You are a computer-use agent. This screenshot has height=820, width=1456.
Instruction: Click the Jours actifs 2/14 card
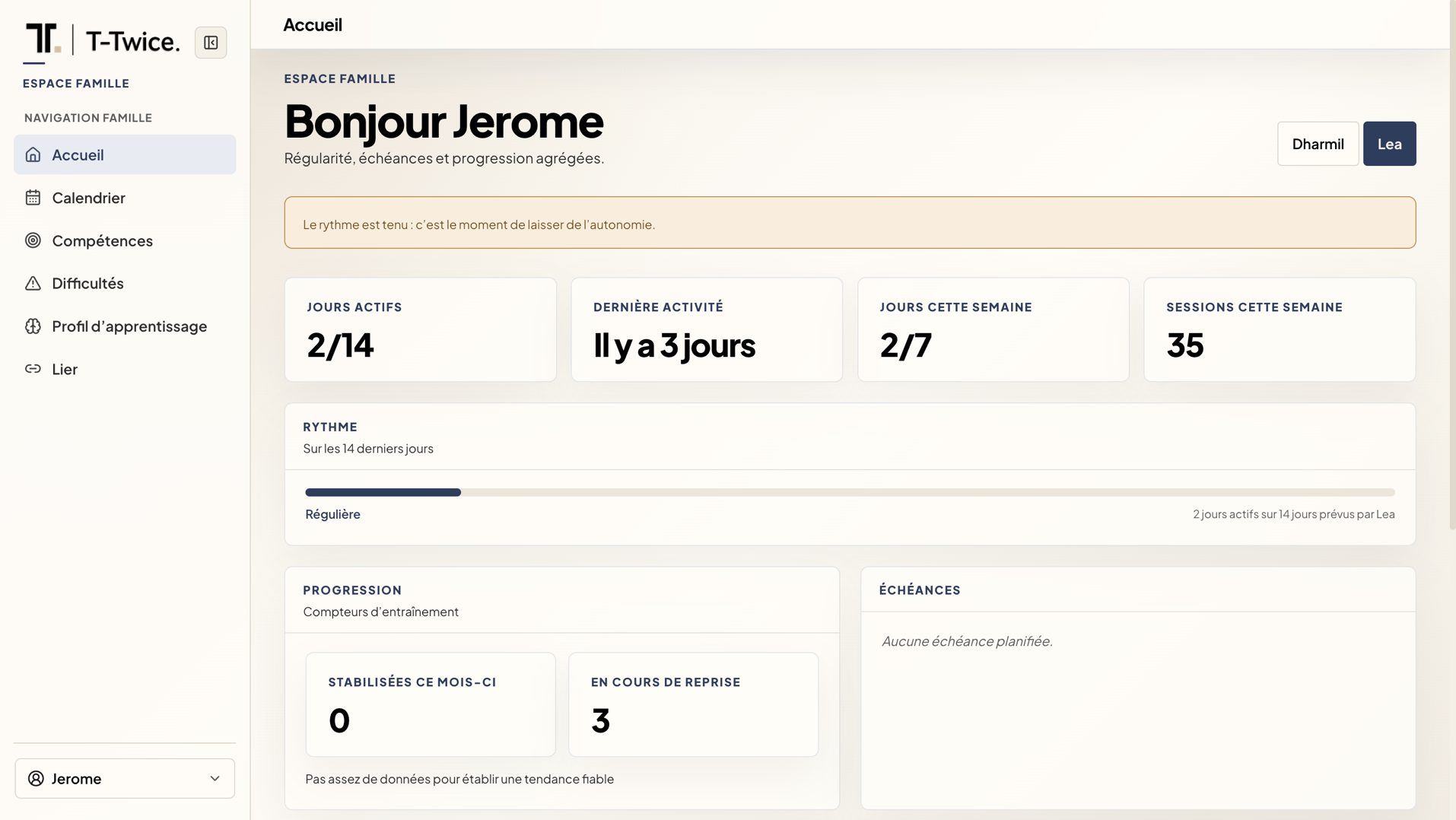(x=420, y=329)
